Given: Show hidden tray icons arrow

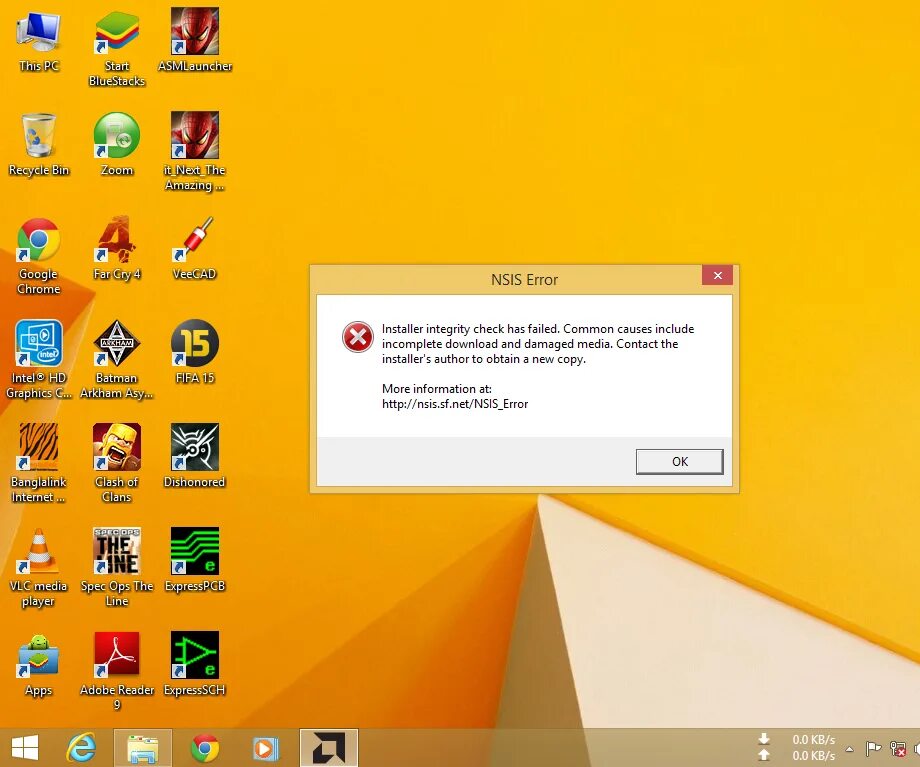Looking at the screenshot, I should [x=850, y=749].
